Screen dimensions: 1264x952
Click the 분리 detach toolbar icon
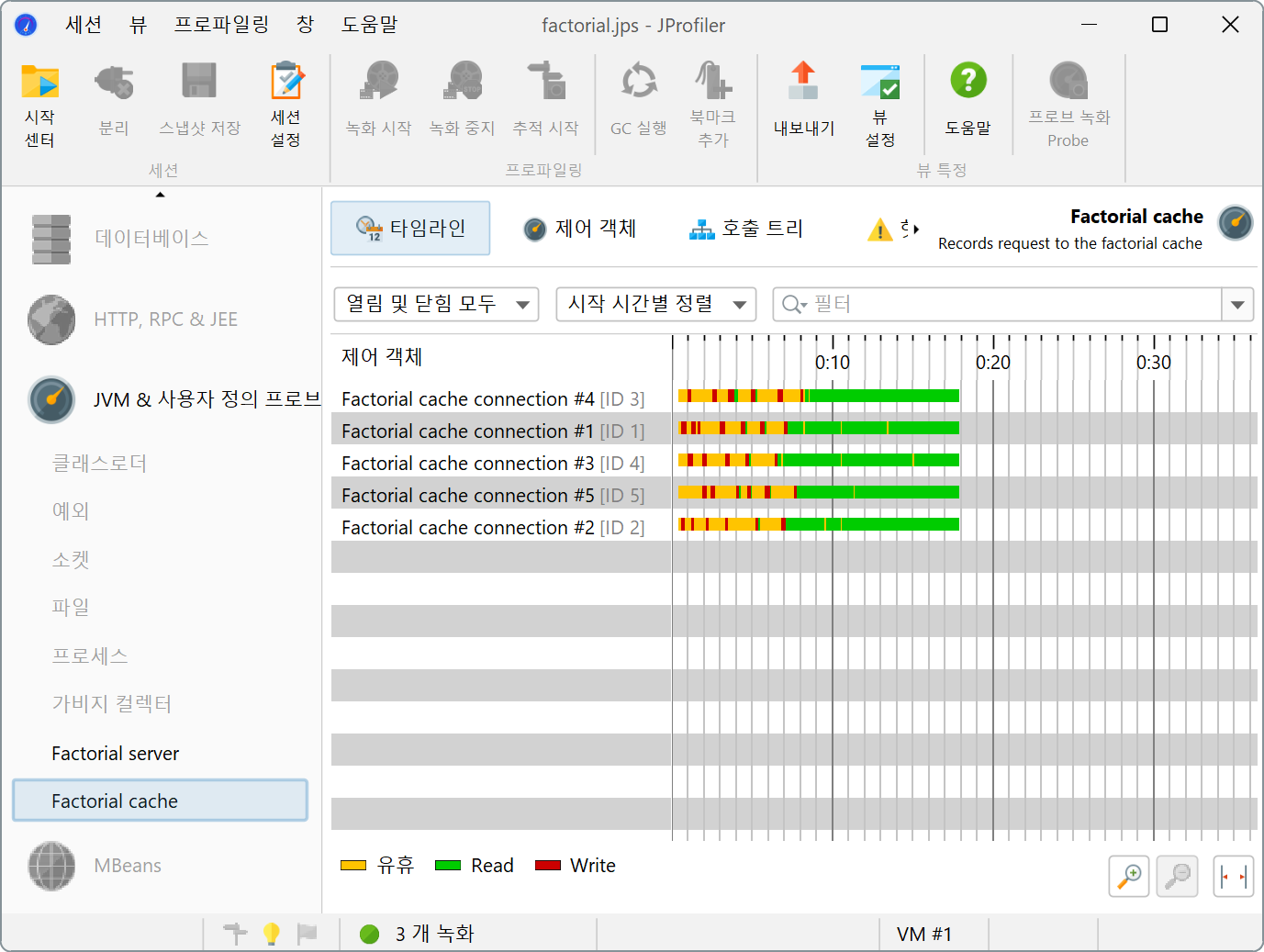click(x=114, y=101)
